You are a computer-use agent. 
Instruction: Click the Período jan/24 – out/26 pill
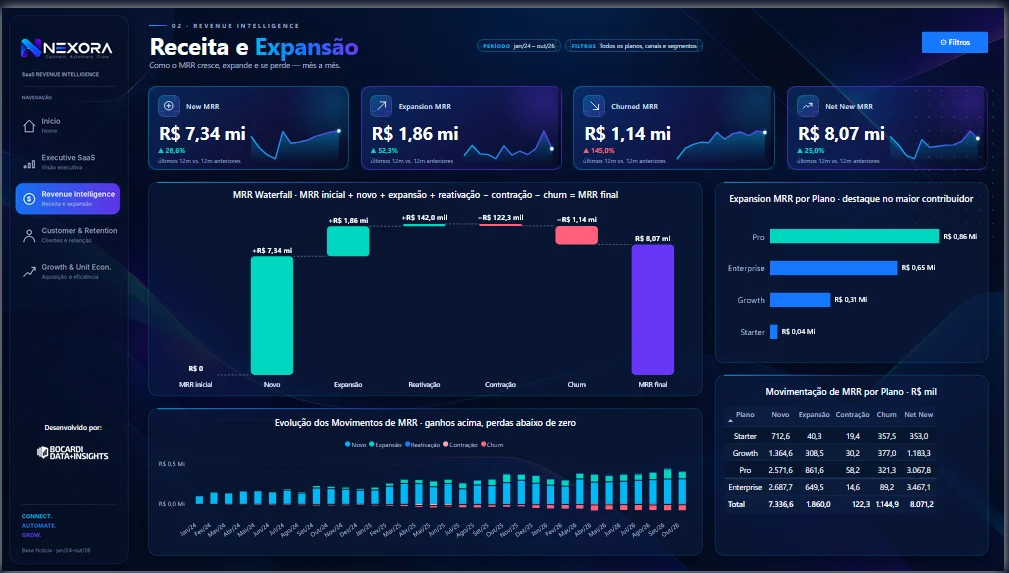(x=519, y=46)
